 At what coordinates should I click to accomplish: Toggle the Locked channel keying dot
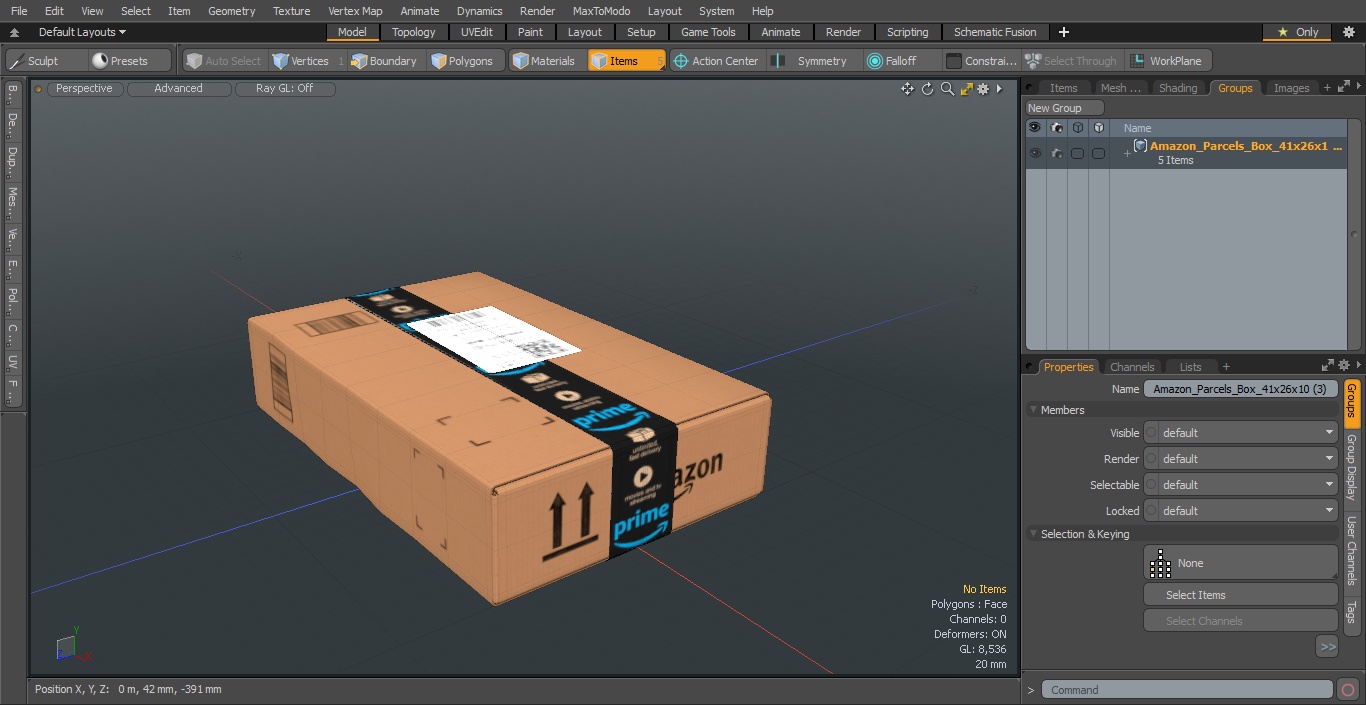1151,511
